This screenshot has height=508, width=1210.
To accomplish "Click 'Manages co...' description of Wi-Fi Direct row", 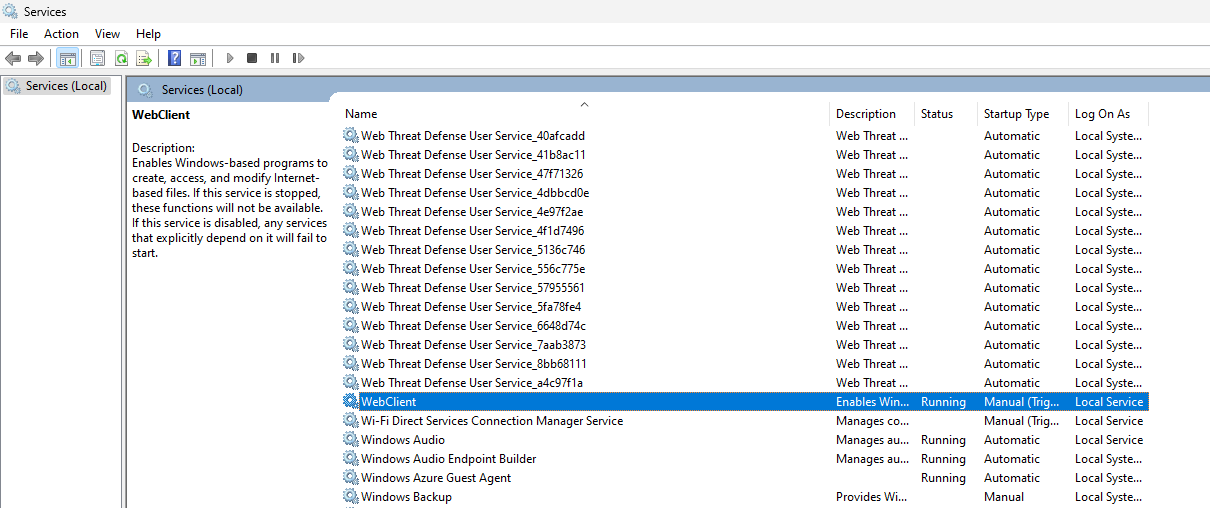I will pyautogui.click(x=872, y=421).
